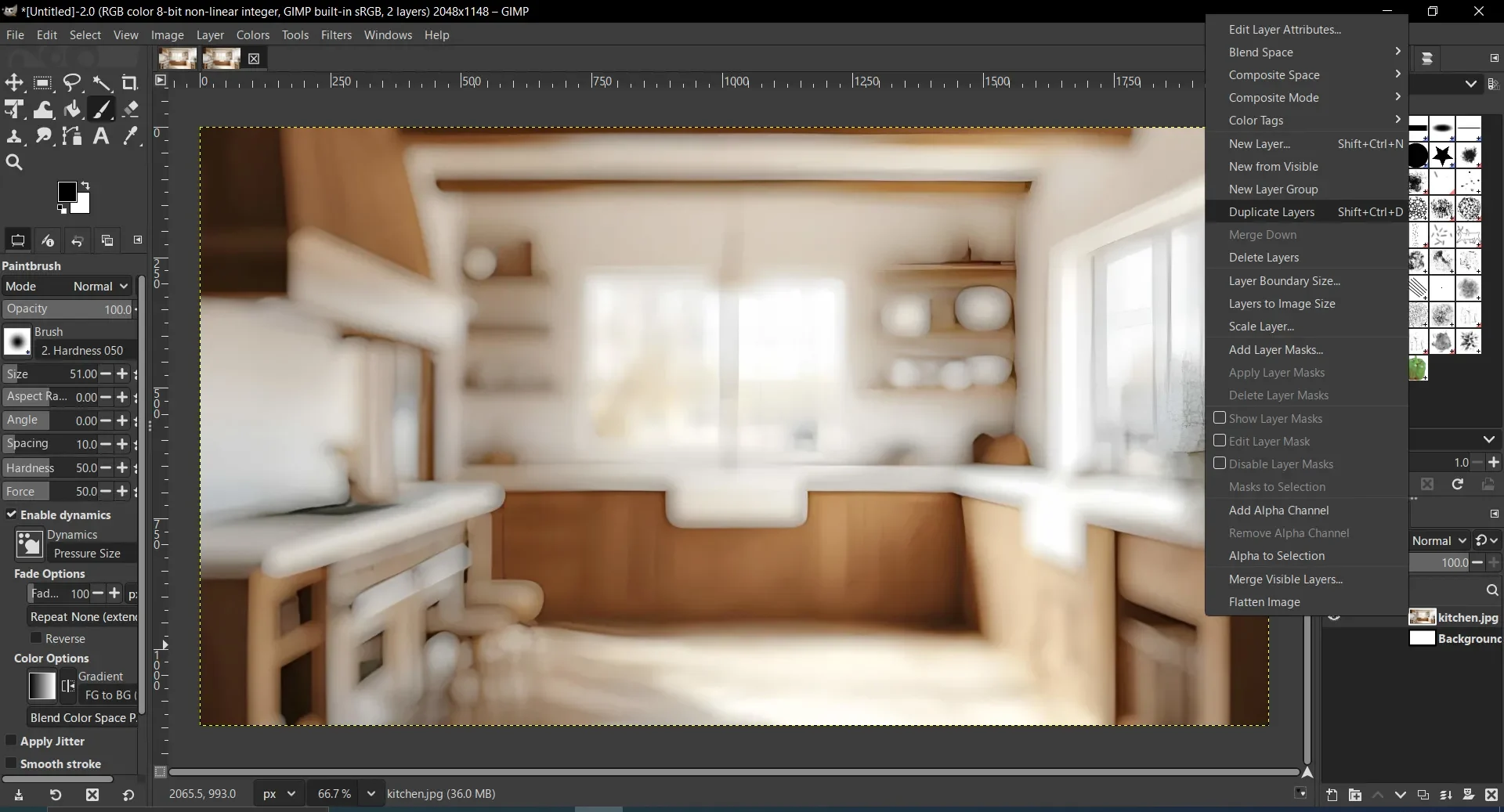This screenshot has width=1504, height=812.
Task: Toggle Enable dynamics checkbox
Action: tap(12, 514)
